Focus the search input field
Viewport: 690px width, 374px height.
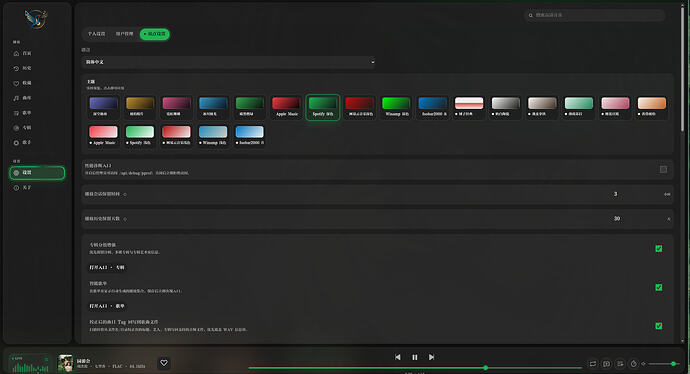tap(594, 15)
